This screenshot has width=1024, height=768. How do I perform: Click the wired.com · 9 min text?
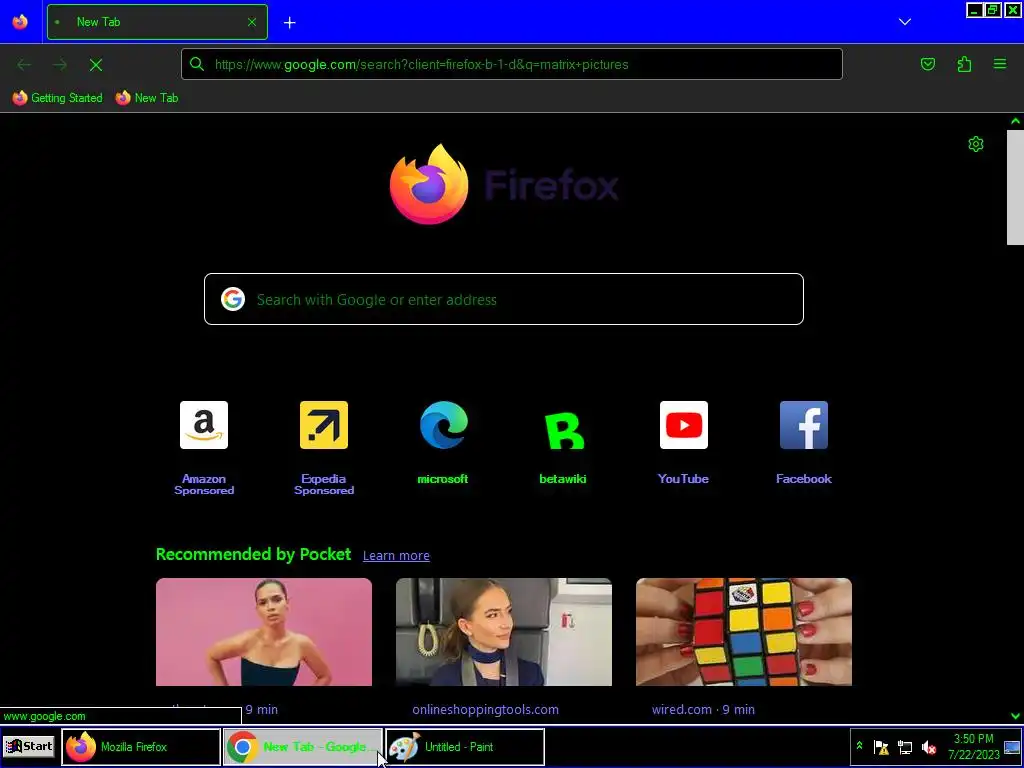[x=703, y=709]
